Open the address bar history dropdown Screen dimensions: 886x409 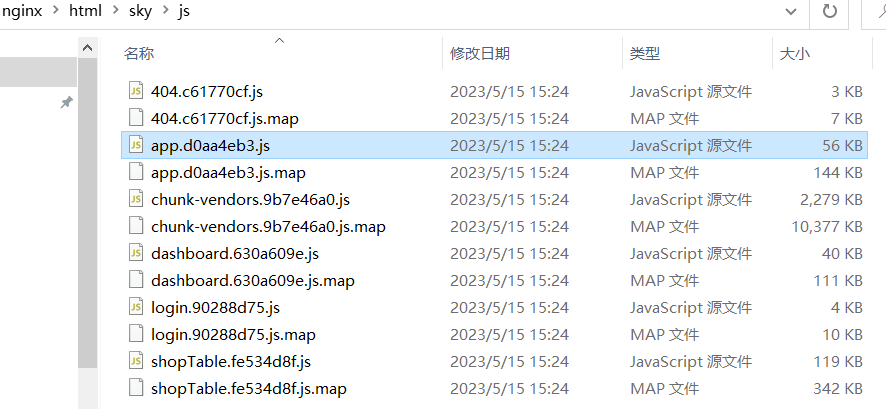(791, 11)
